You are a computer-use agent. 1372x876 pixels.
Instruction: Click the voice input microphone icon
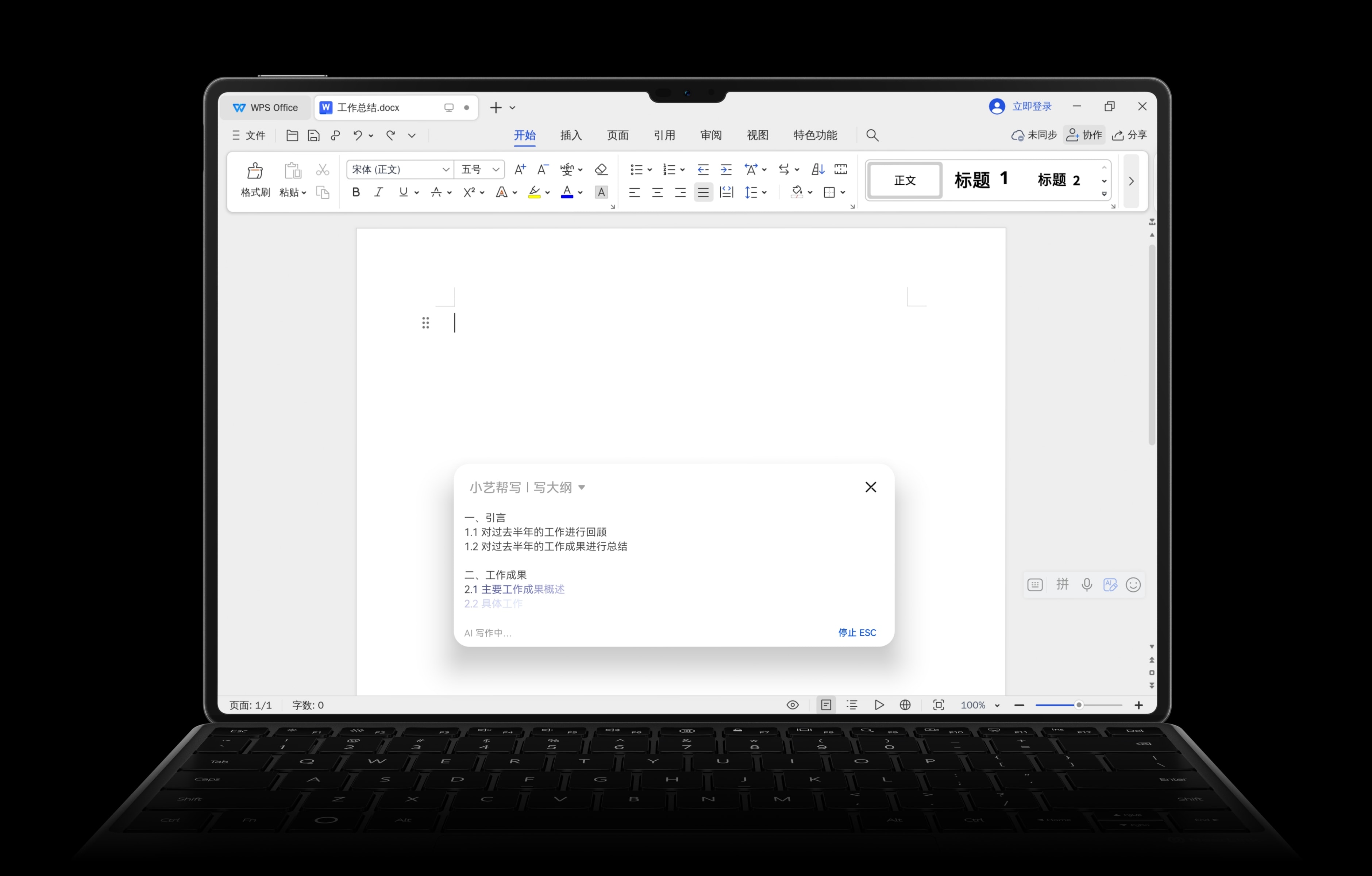(x=1087, y=585)
